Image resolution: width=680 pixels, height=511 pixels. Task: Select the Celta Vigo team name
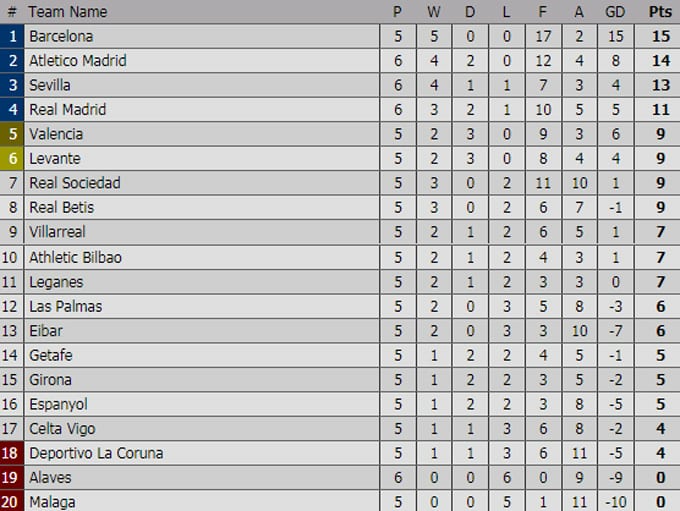[62, 429]
